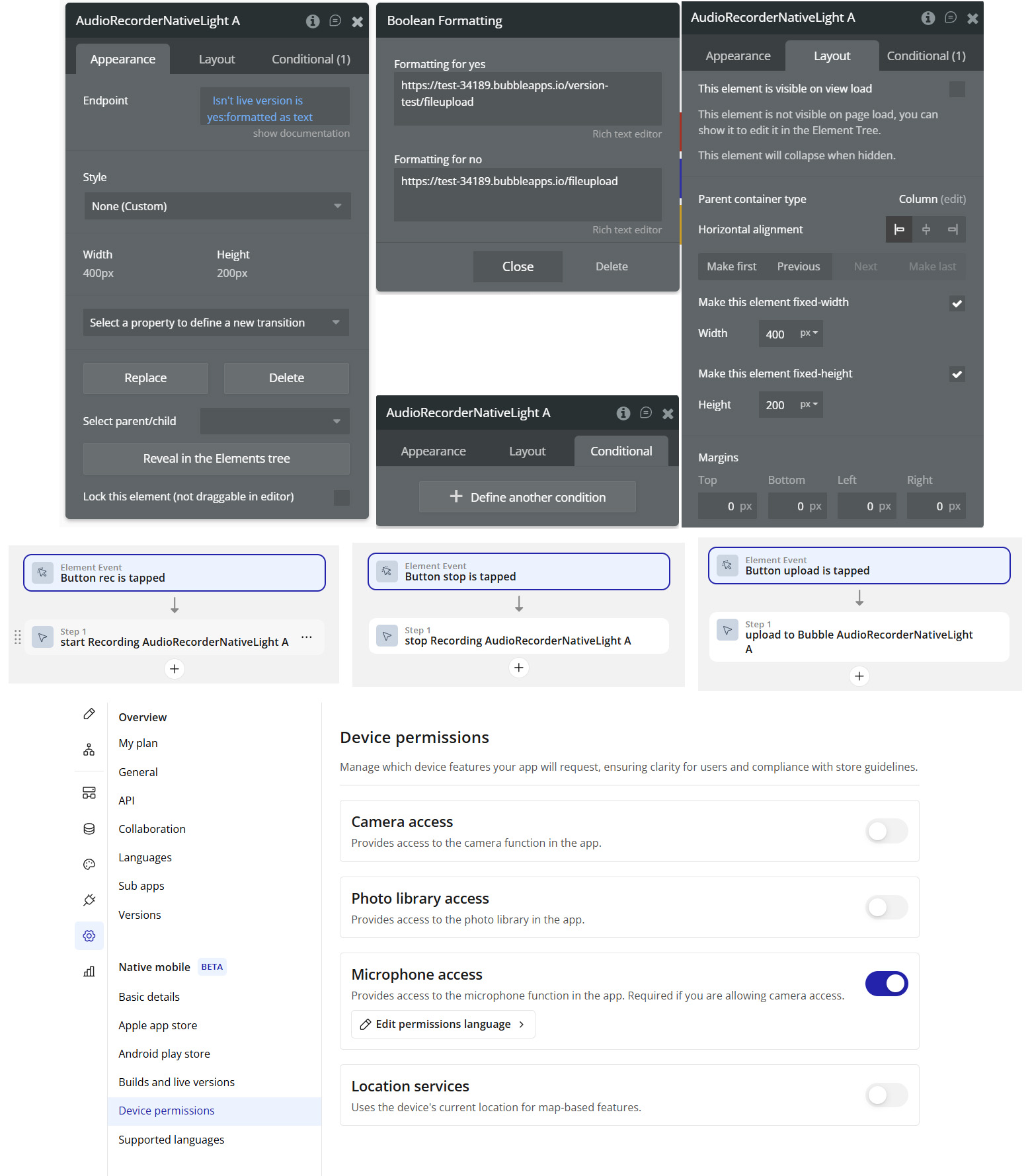Screen dimensions: 1030x1176
Task: Click the Define another condition button
Action: (x=528, y=497)
